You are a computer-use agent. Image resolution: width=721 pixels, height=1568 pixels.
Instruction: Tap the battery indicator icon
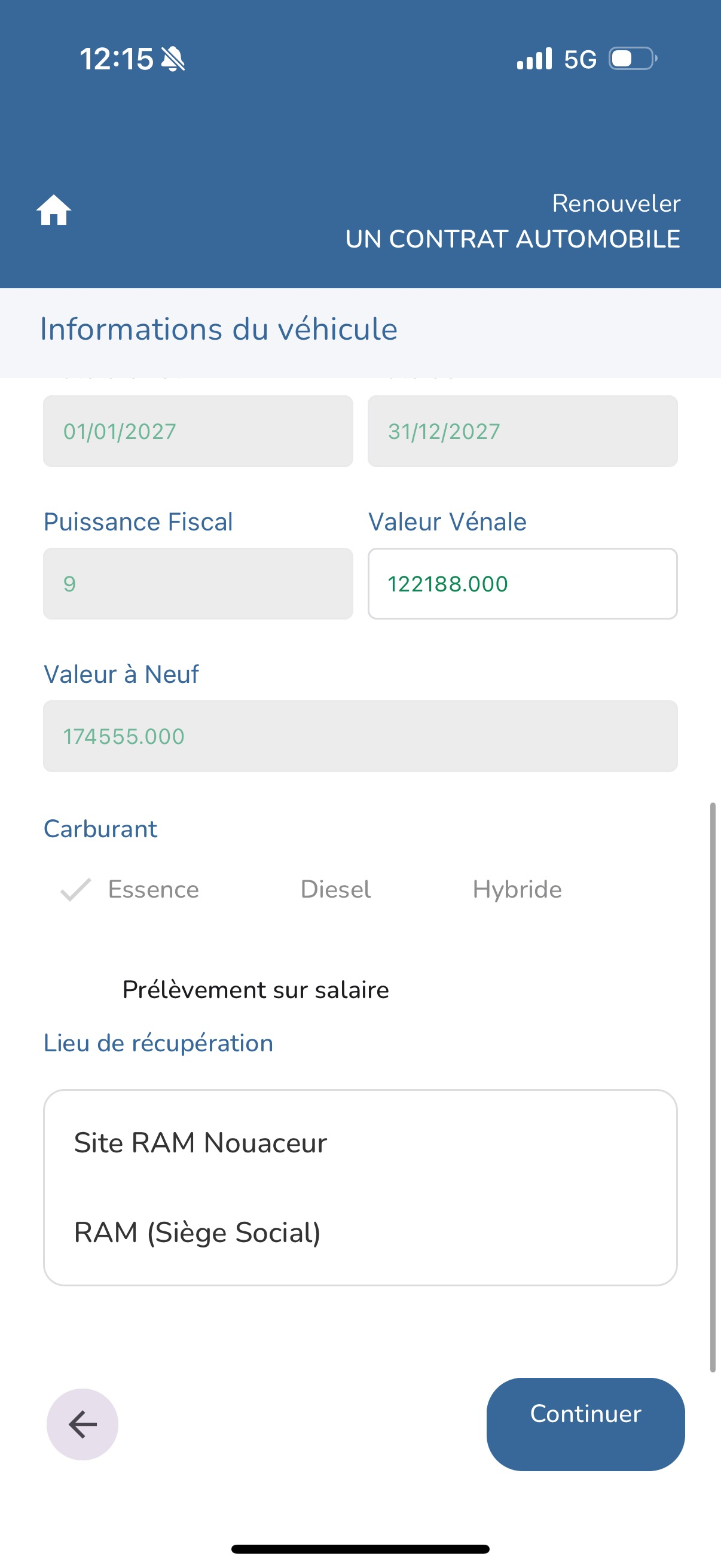click(x=633, y=59)
